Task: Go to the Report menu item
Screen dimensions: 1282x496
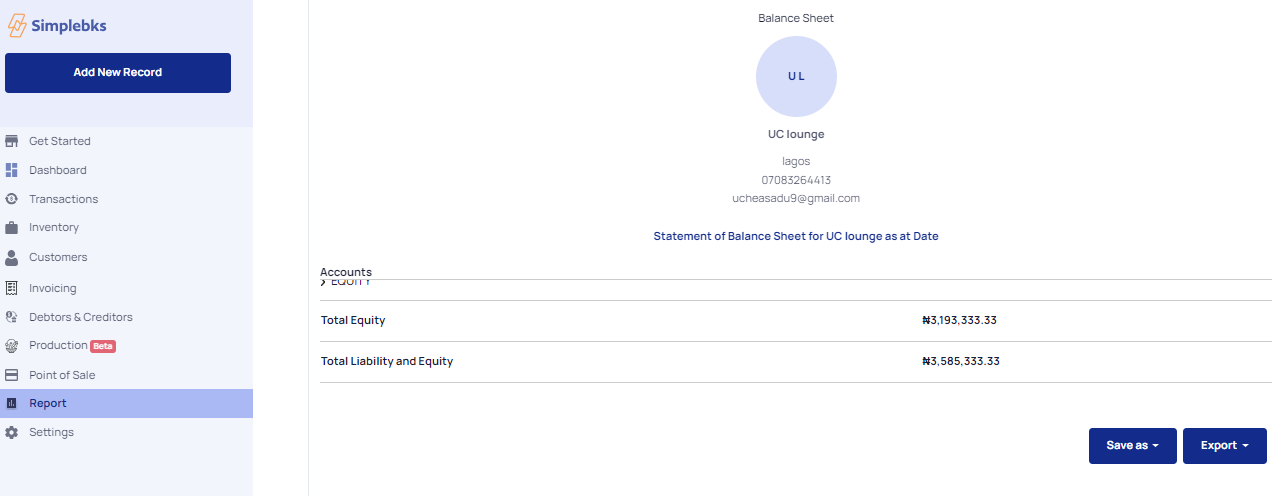Action: [x=126, y=403]
